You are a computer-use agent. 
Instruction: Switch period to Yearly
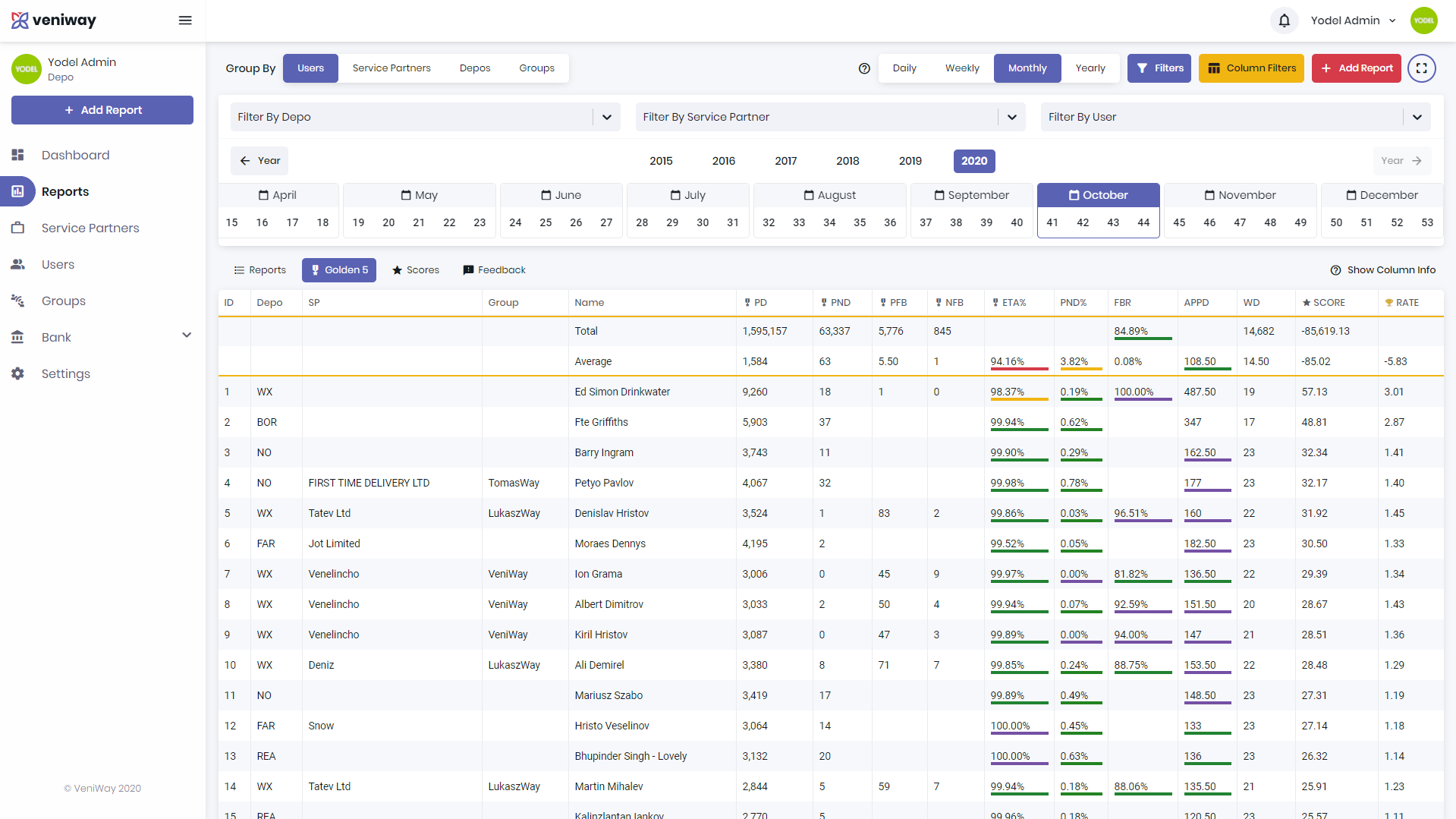pyautogui.click(x=1090, y=68)
